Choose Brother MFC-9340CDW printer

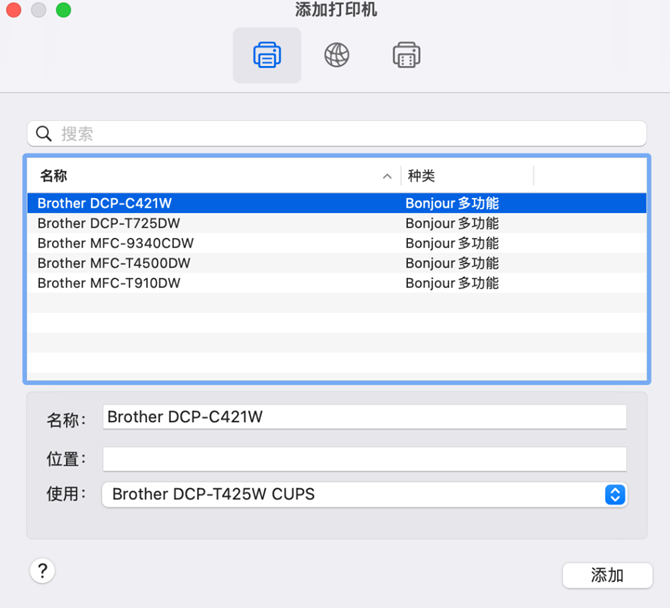pos(337,243)
